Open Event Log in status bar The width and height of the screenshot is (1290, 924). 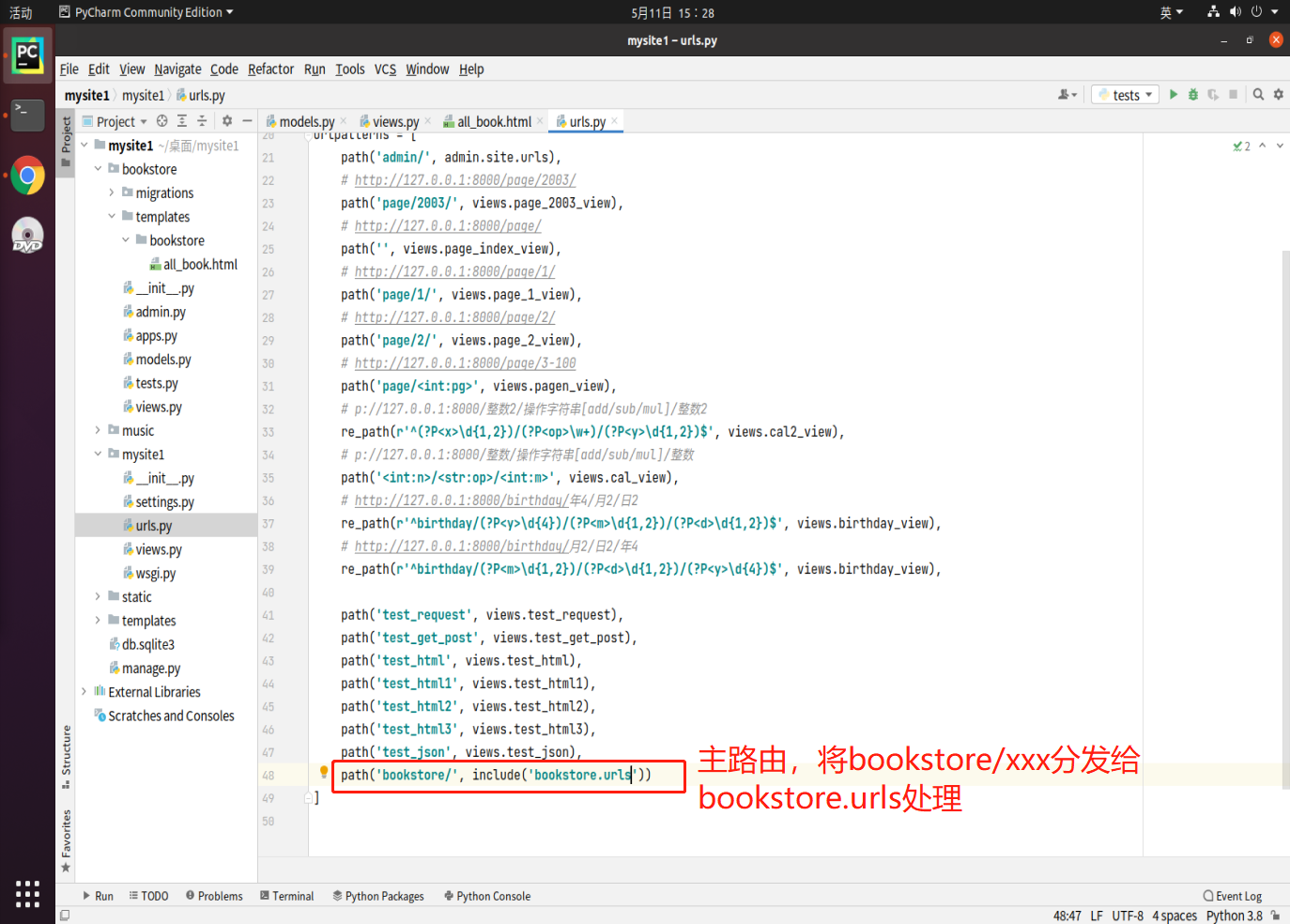[1232, 896]
